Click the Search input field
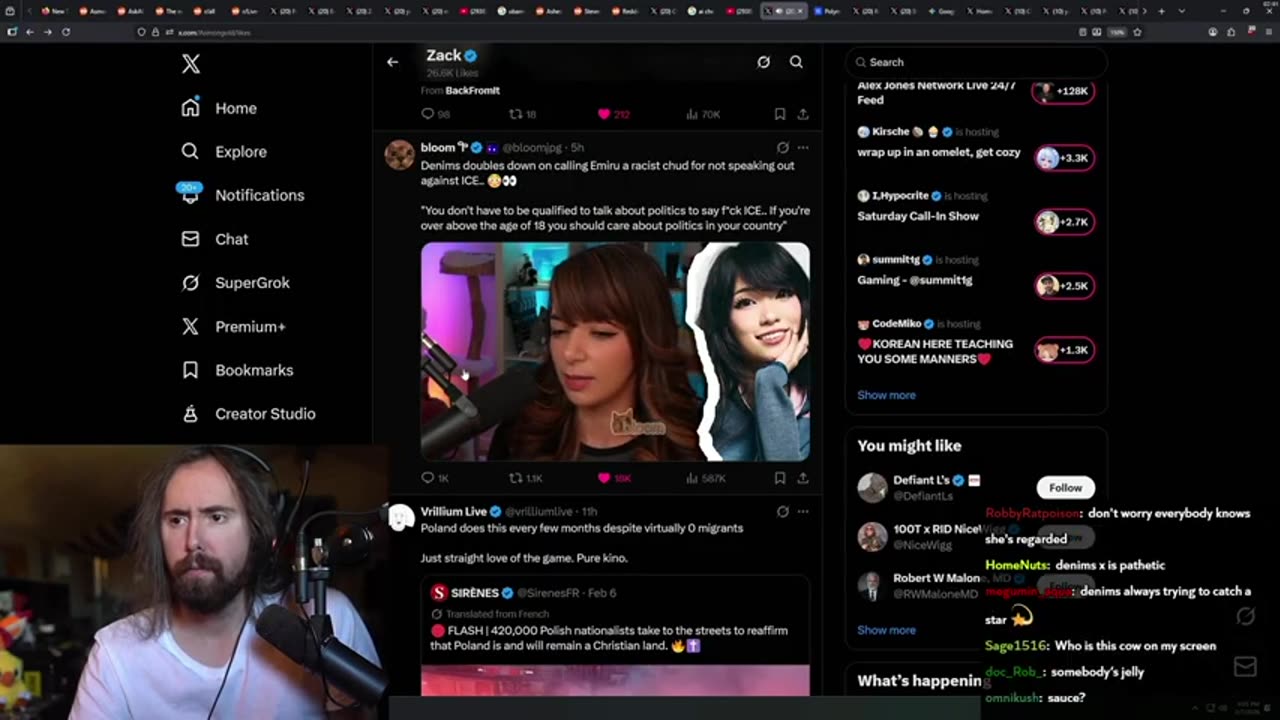 click(x=976, y=62)
